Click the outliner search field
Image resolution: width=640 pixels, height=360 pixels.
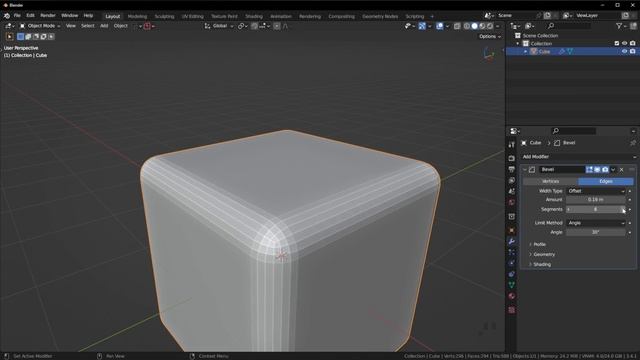[x=569, y=26]
